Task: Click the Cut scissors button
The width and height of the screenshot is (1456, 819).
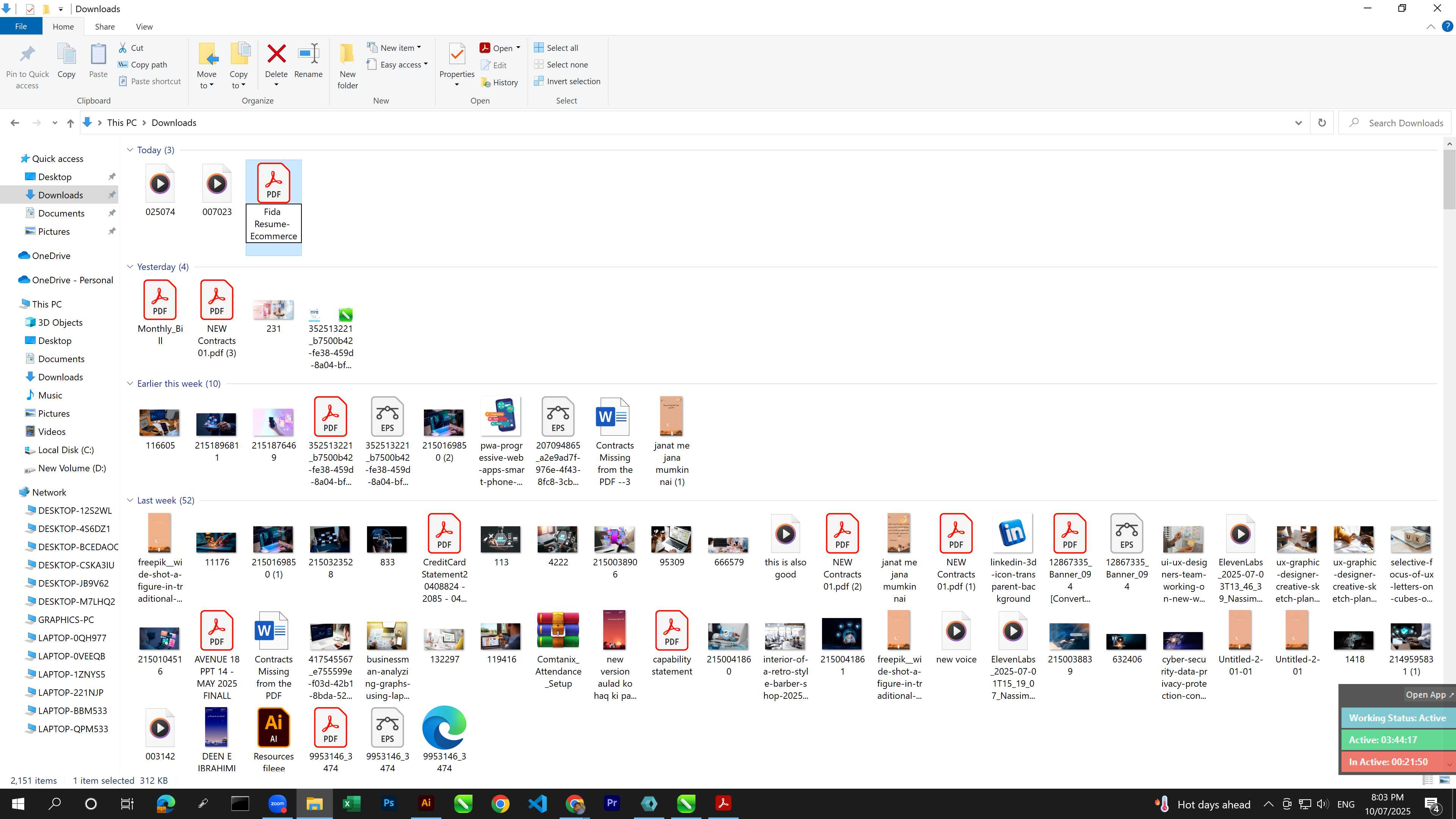Action: click(131, 48)
